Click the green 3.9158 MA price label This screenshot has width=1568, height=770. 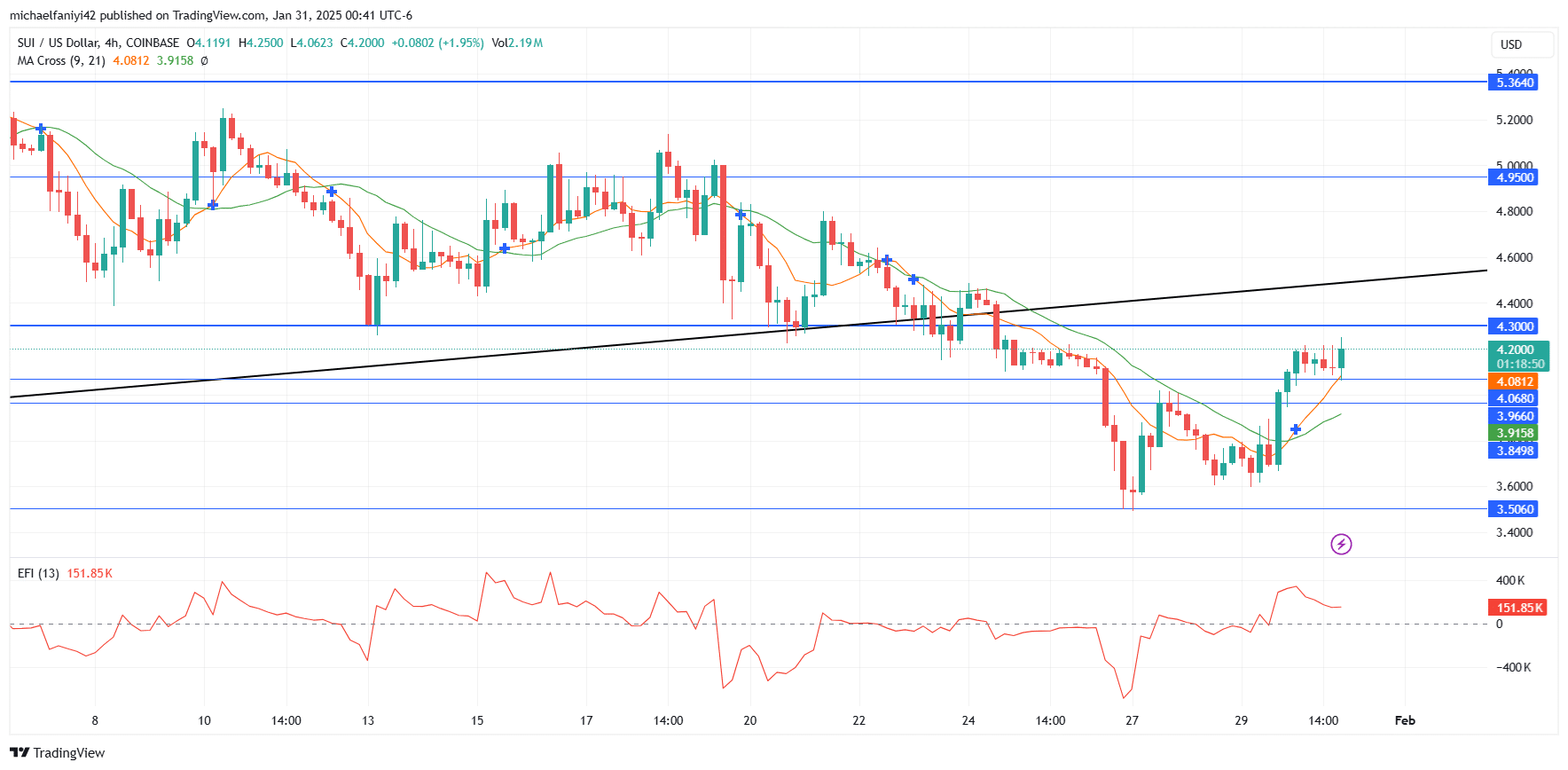[x=1515, y=433]
